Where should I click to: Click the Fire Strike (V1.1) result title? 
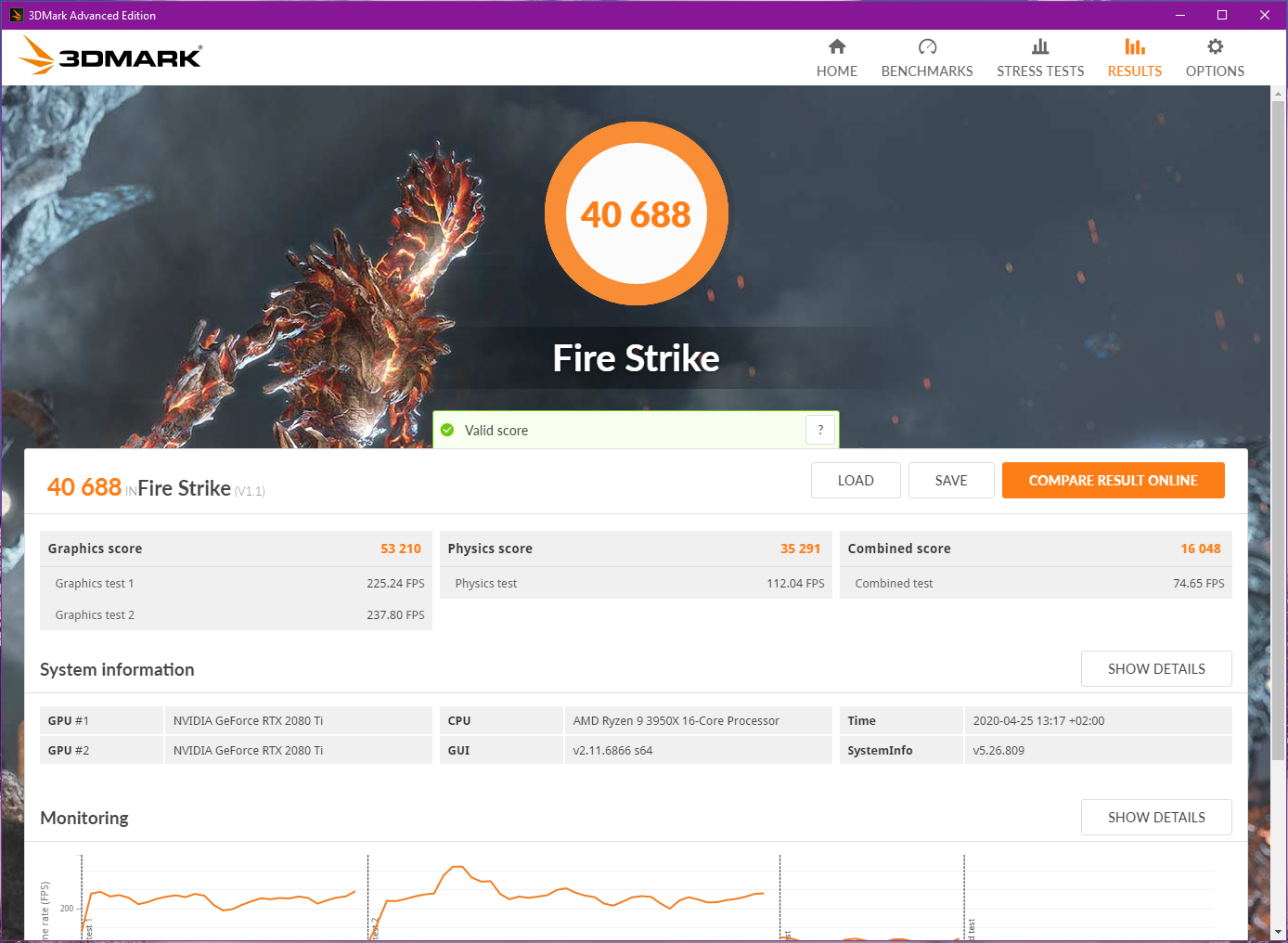tap(201, 488)
